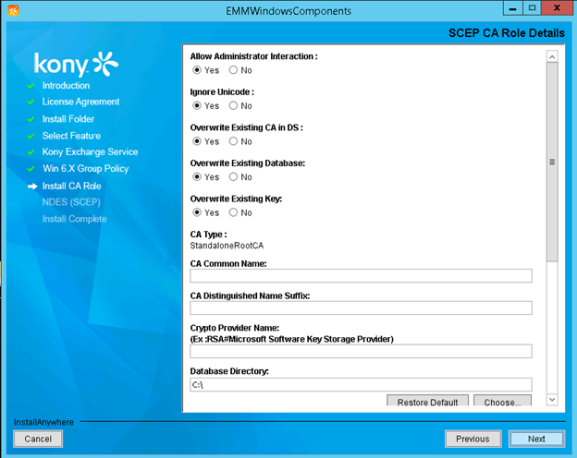Cancel the installation
This screenshot has width=577, height=458.
click(x=38, y=439)
